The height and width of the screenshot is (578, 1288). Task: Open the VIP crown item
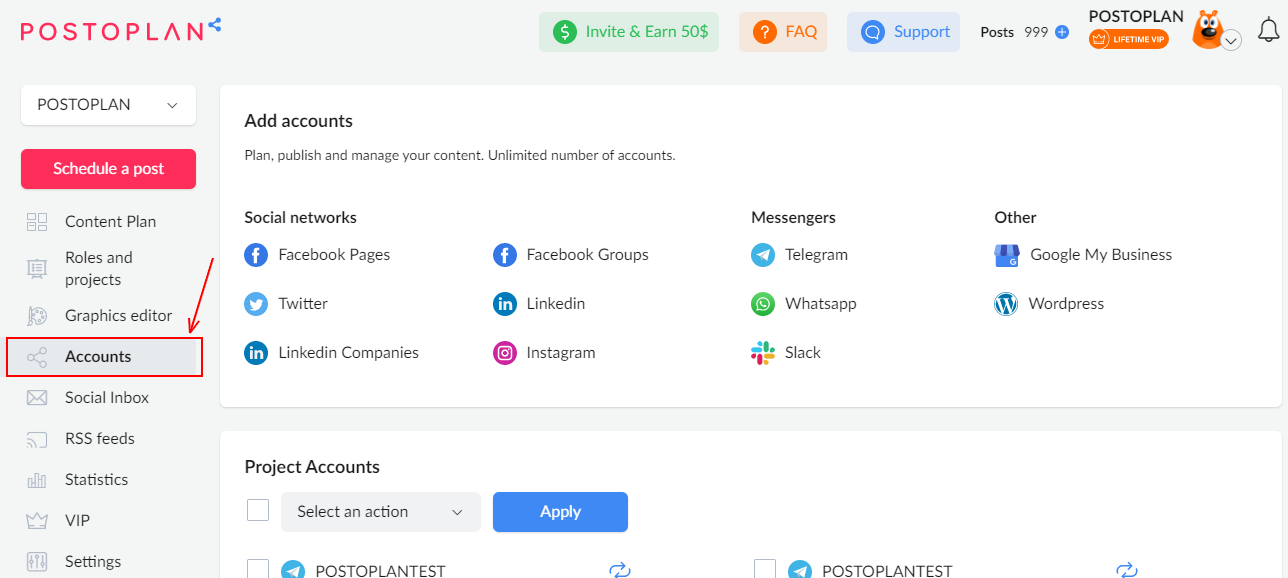(37, 521)
